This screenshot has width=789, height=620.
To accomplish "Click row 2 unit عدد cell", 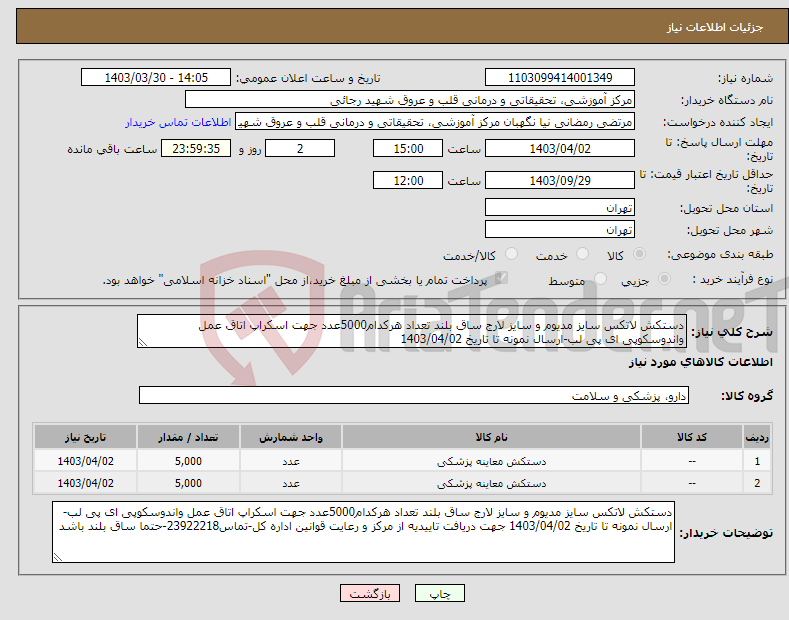I will (x=291, y=483).
